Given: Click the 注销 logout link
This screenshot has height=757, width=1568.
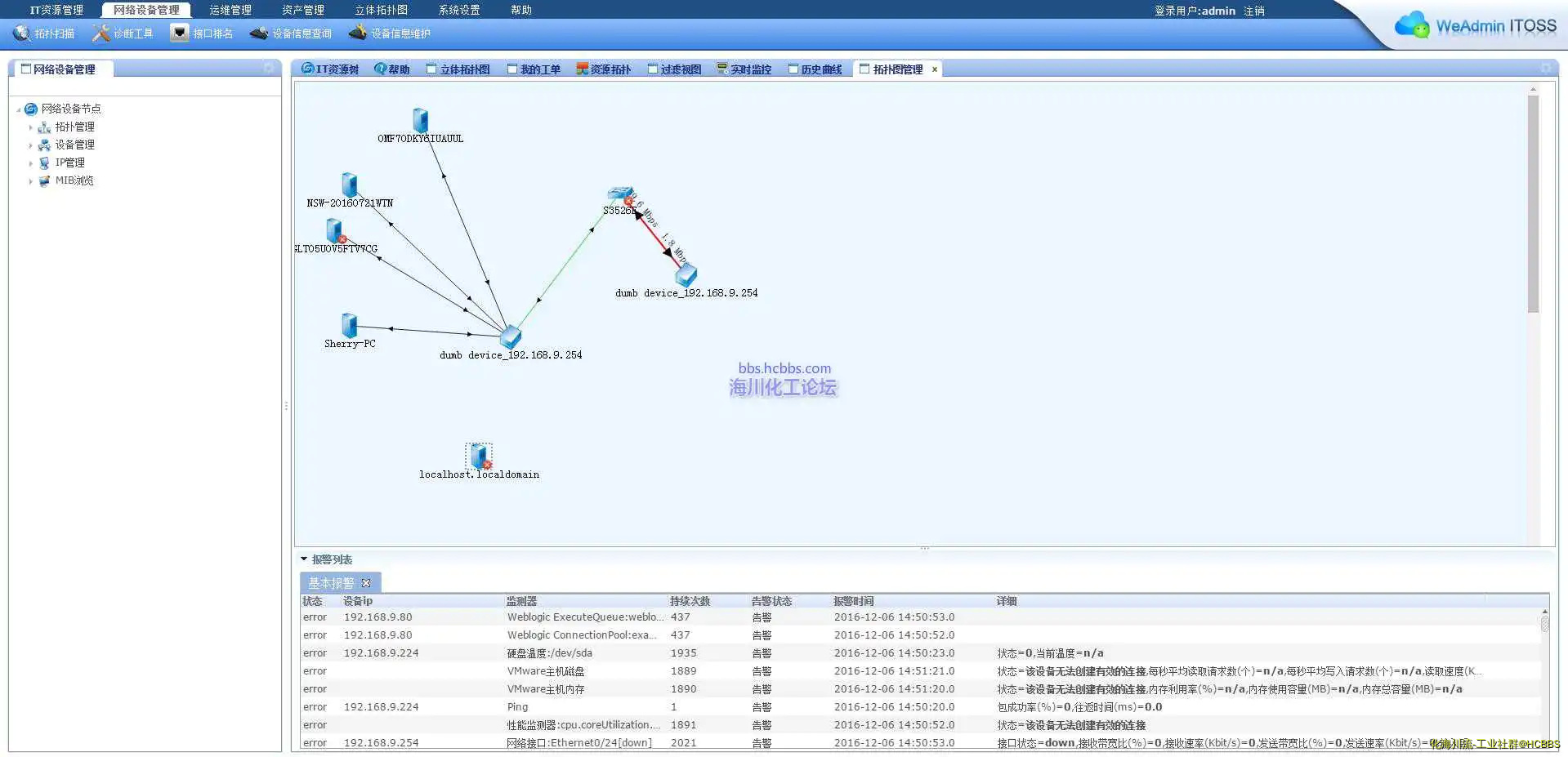Looking at the screenshot, I should [1253, 11].
